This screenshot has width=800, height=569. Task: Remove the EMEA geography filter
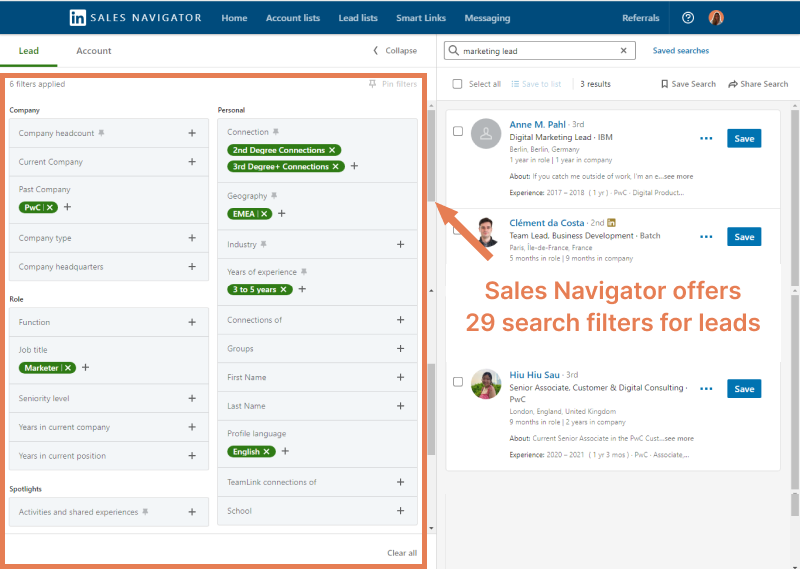pos(264,214)
